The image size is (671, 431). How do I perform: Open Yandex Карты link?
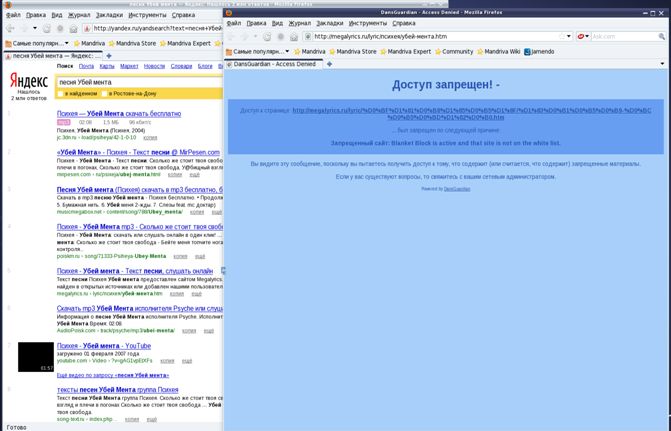[x=107, y=66]
